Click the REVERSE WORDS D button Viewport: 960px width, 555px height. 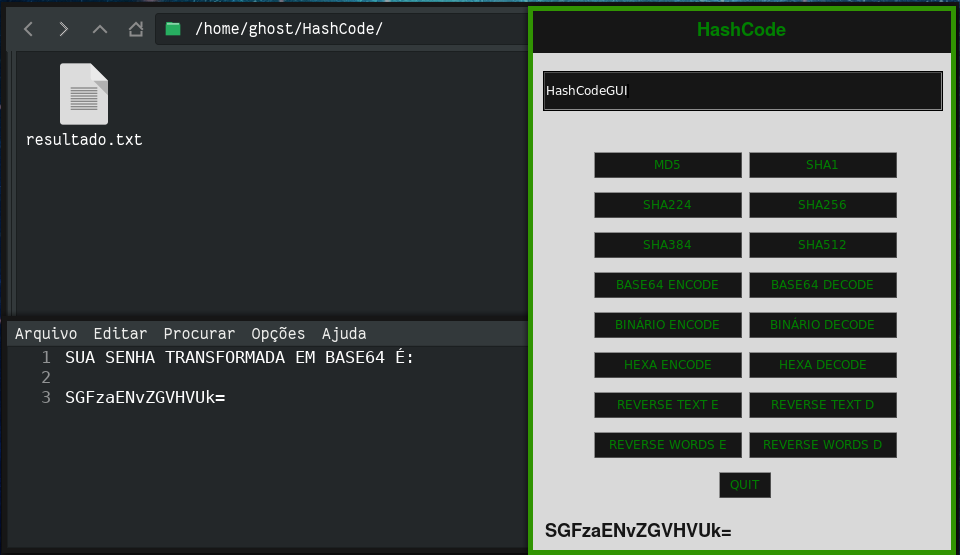(x=822, y=445)
